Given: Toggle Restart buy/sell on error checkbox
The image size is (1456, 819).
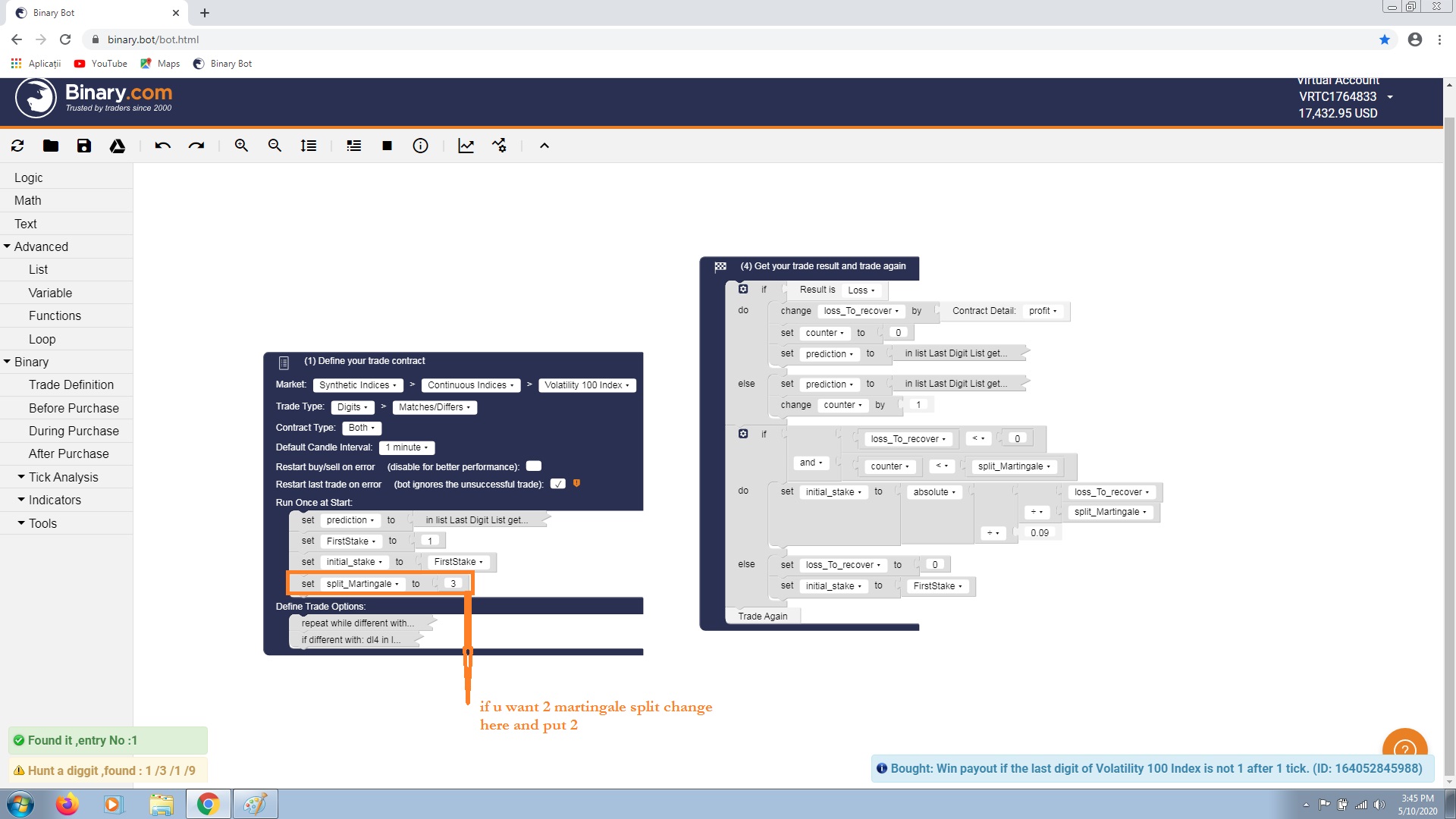Looking at the screenshot, I should coord(534,466).
